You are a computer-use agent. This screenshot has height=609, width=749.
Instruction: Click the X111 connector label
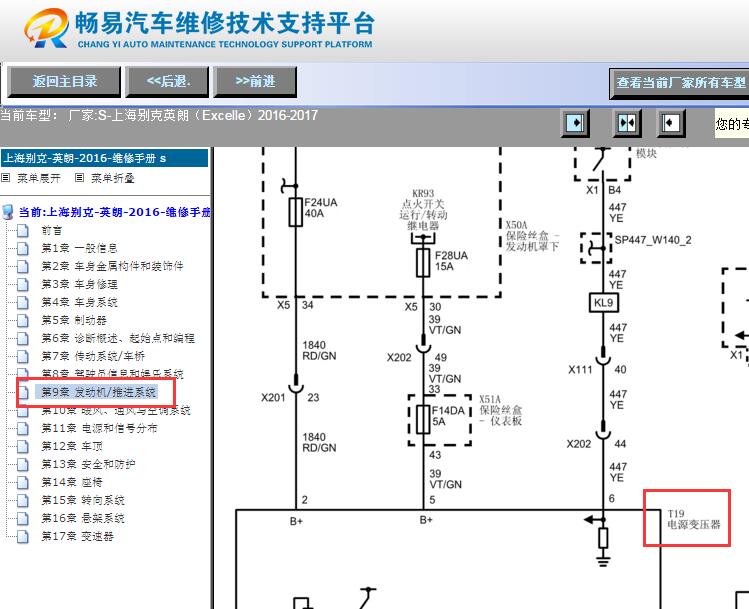click(x=580, y=370)
